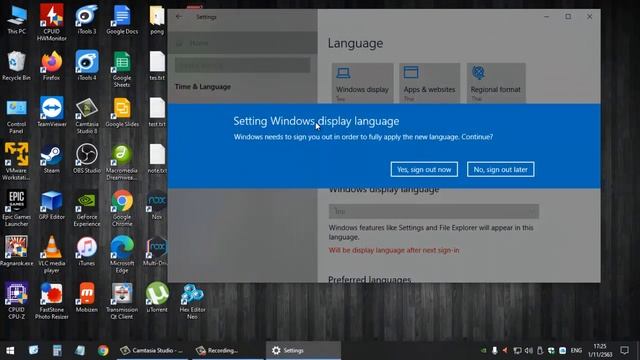Open Regional format tile
Image resolution: width=640 pixels, height=360 pixels.
click(496, 83)
